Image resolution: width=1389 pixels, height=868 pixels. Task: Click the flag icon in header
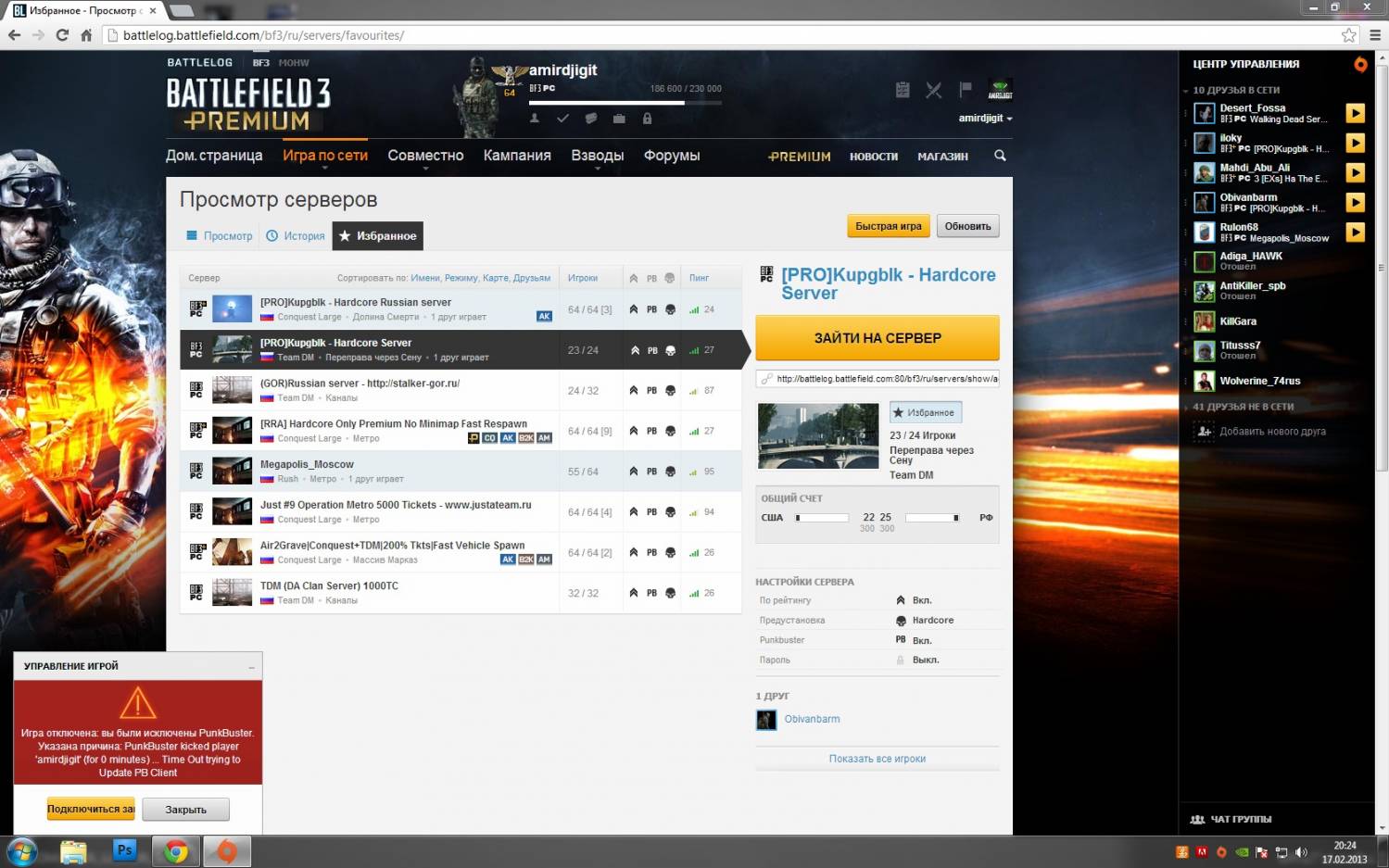(965, 90)
